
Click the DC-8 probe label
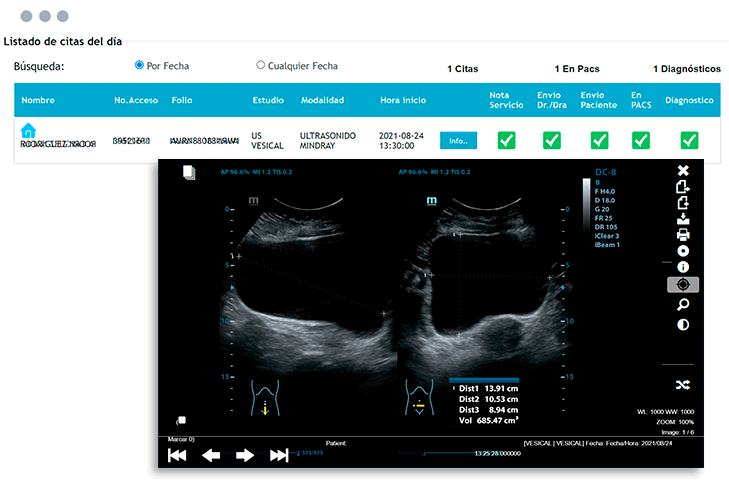[606, 172]
